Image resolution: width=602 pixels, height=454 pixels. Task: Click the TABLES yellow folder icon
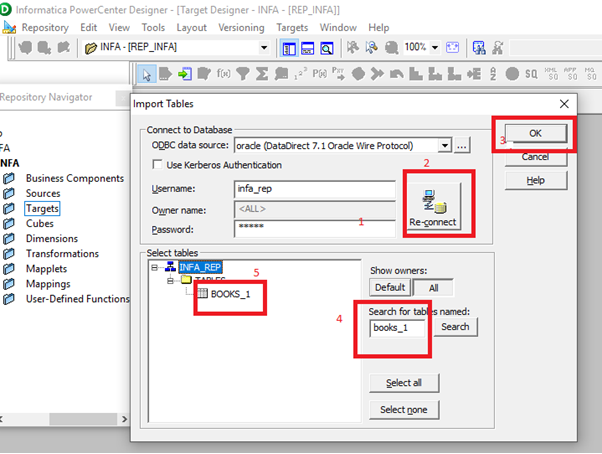click(x=186, y=279)
